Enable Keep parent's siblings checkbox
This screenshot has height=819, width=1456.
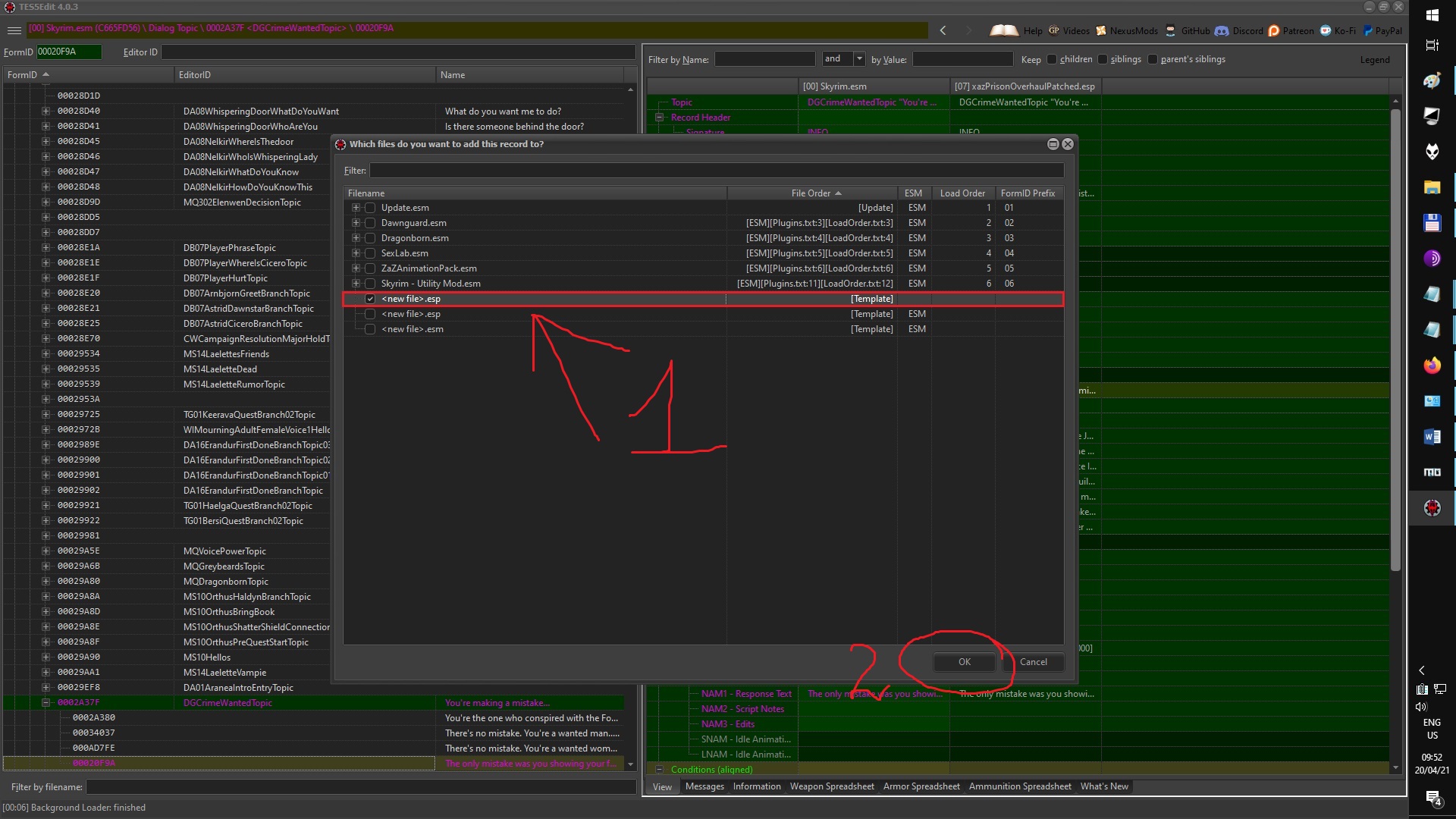(1153, 59)
